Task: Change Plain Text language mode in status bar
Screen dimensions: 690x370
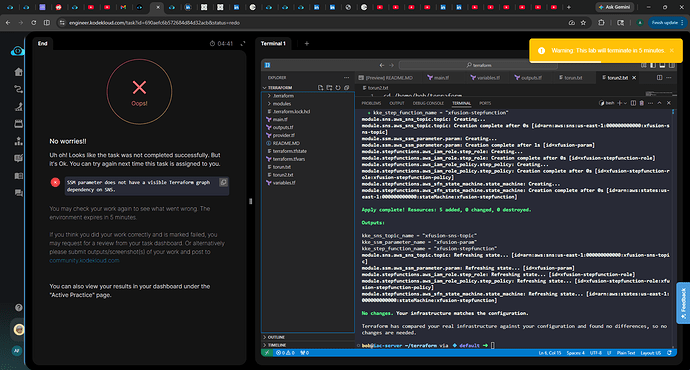Action: 625,353
